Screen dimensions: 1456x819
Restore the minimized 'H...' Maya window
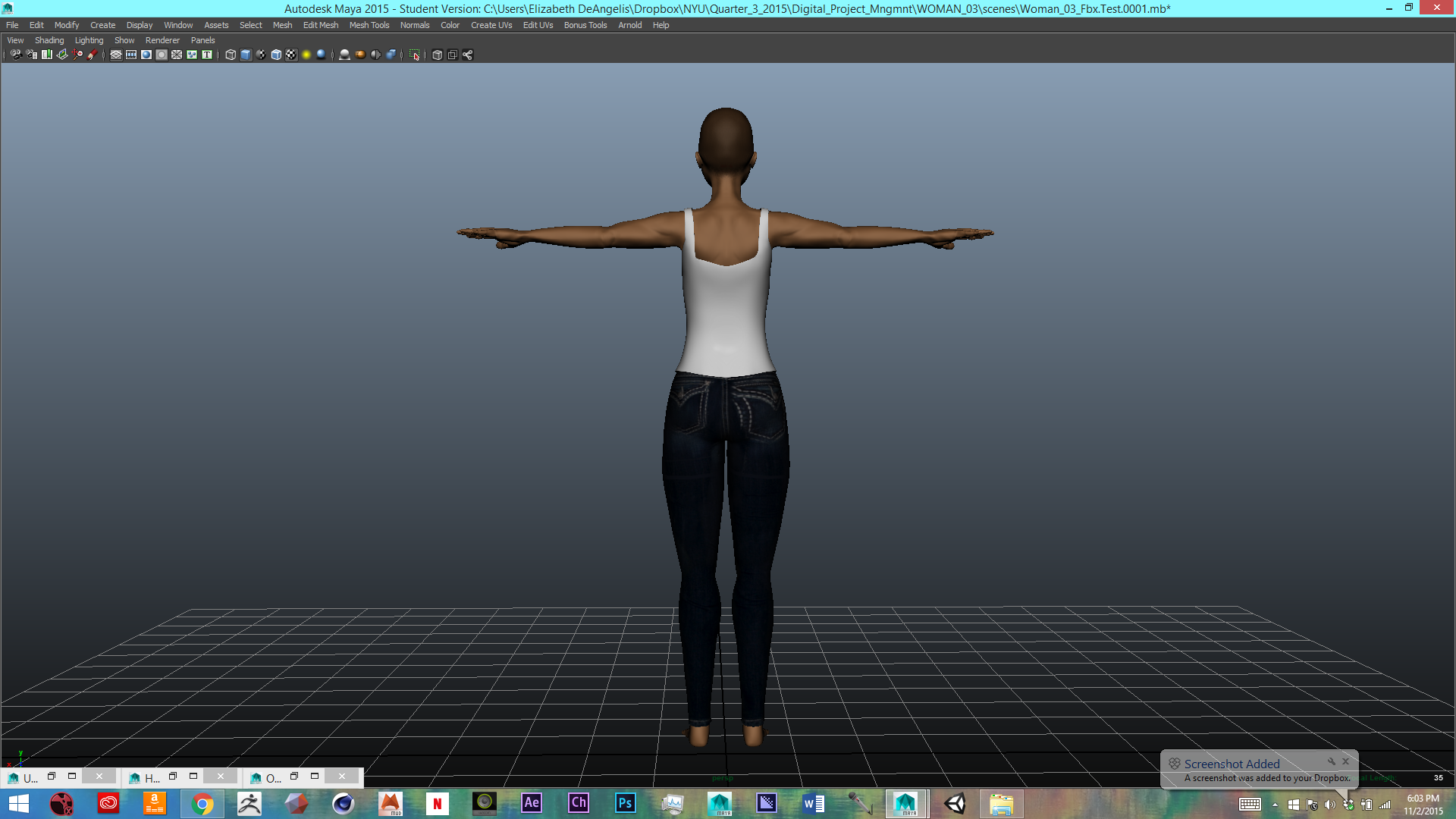point(173,777)
